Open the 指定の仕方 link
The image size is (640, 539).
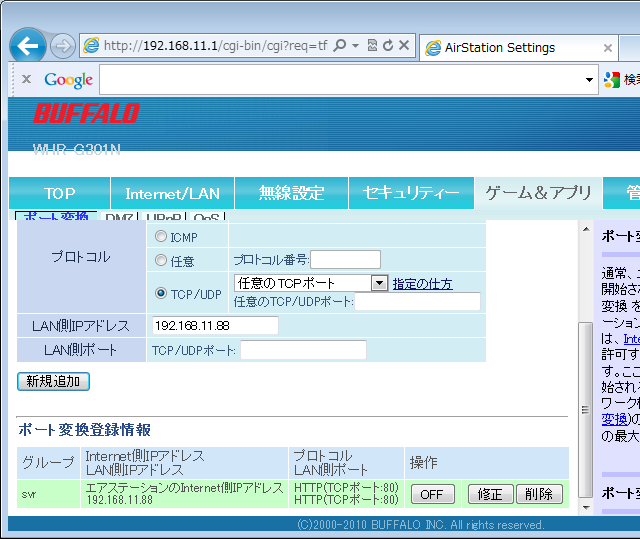tap(422, 284)
